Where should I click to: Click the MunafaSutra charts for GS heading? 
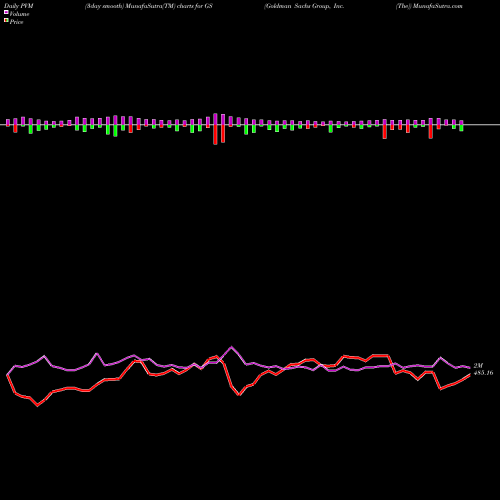click(149, 6)
